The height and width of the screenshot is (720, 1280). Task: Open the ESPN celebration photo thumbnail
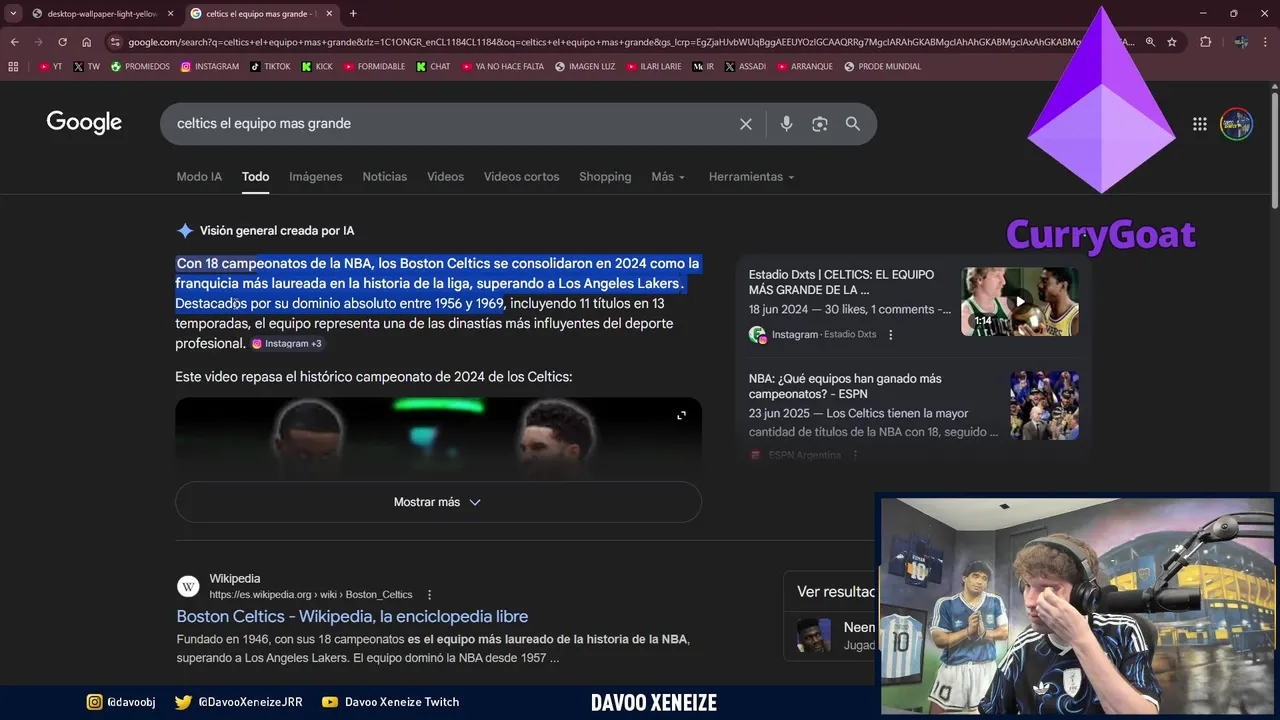1044,405
